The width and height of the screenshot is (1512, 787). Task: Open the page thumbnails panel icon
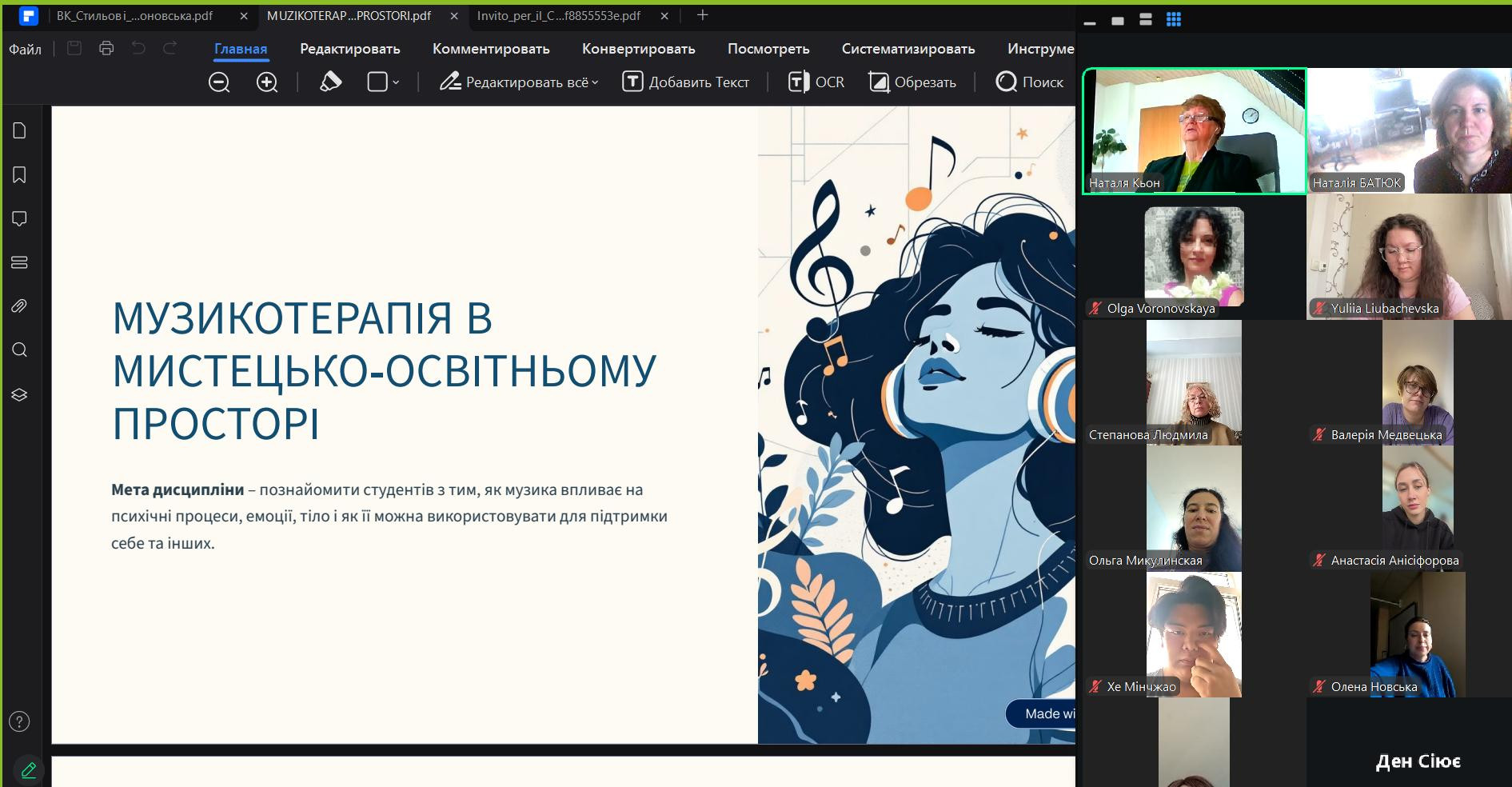pos(20,131)
